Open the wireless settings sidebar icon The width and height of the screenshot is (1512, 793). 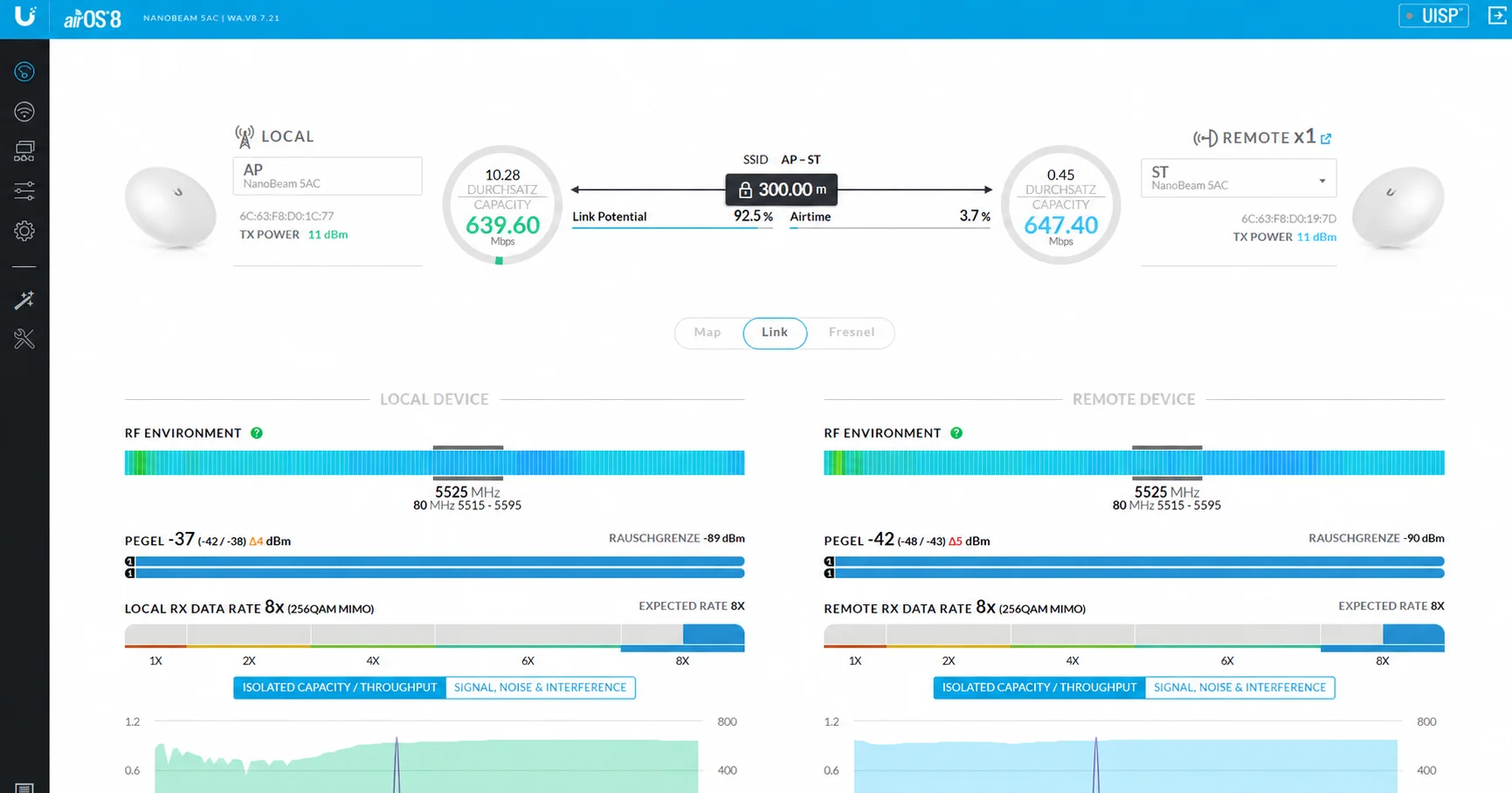click(24, 112)
